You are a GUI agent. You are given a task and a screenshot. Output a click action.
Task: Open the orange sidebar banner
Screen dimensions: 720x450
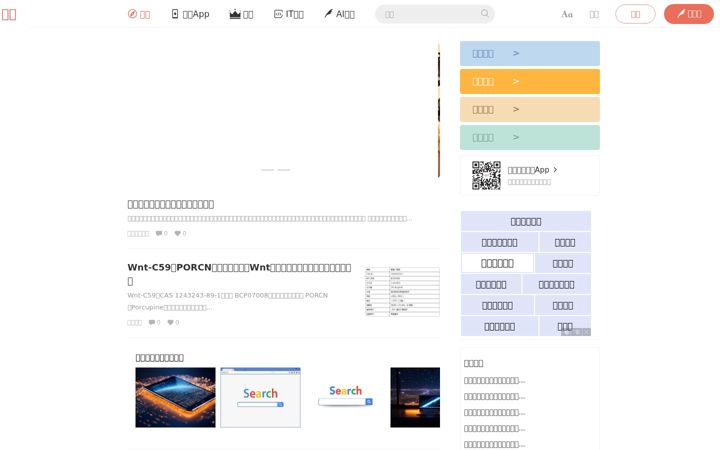pyautogui.click(x=530, y=81)
